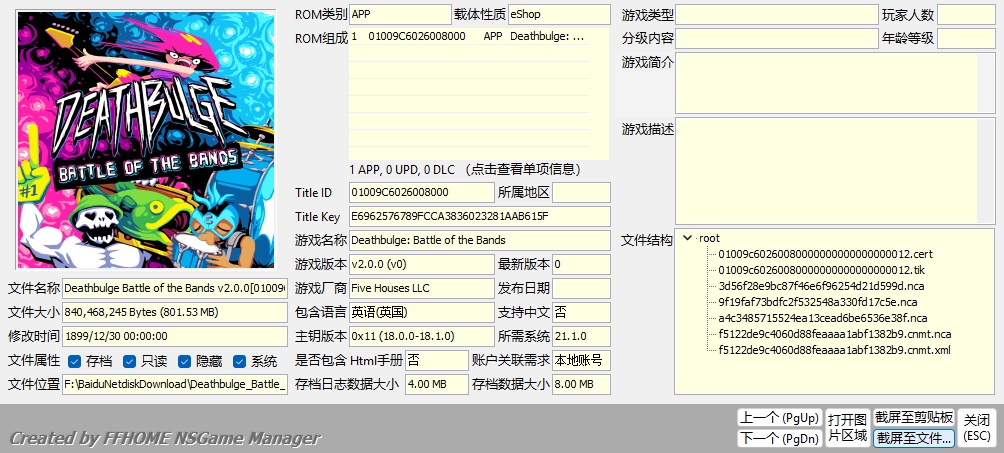The height and width of the screenshot is (453, 1004).
Task: Click the 存档日志数据大小 field 4.00 MB
Action: (x=437, y=384)
